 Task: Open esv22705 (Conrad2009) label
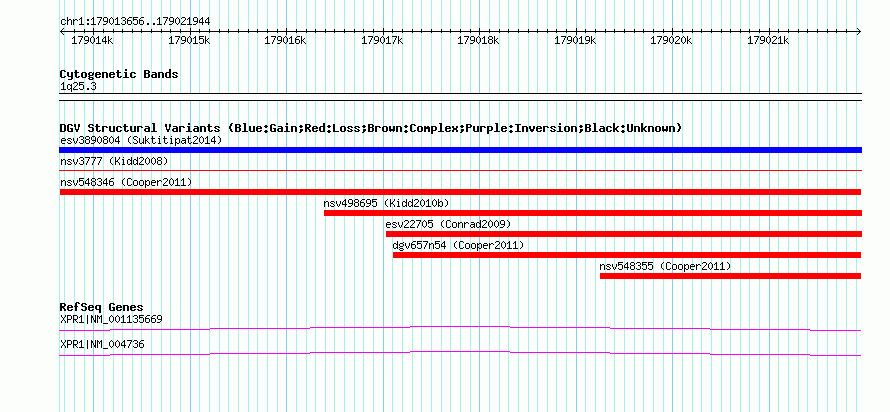(x=448, y=224)
